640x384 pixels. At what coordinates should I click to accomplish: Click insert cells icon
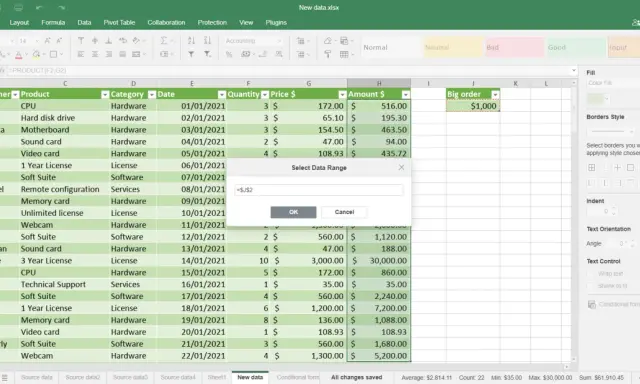point(301,40)
